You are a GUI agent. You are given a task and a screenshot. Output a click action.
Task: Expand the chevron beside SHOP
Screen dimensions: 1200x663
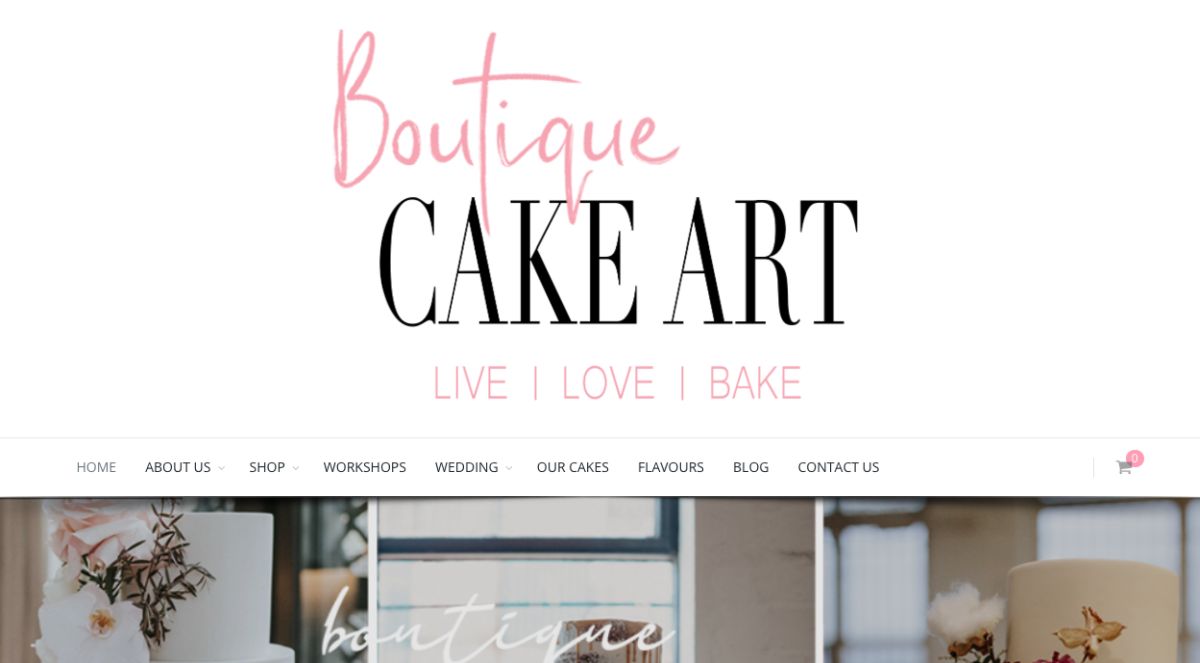click(296, 468)
